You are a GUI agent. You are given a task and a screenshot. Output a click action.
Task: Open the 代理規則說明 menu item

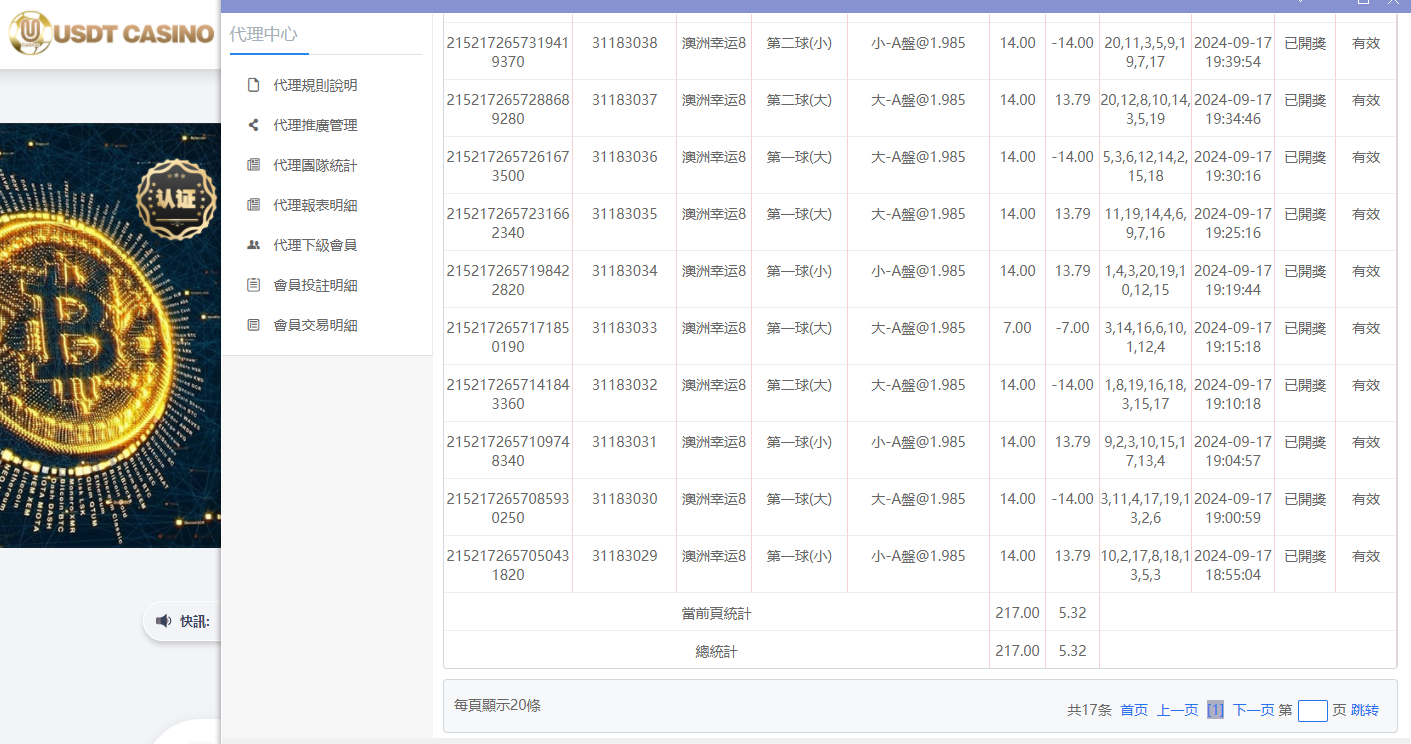315,85
